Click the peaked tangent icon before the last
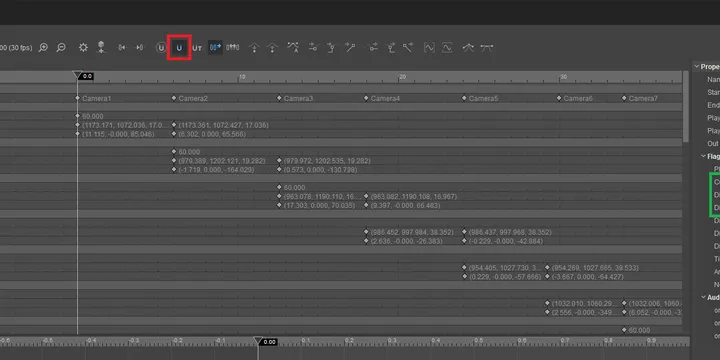 (468, 47)
